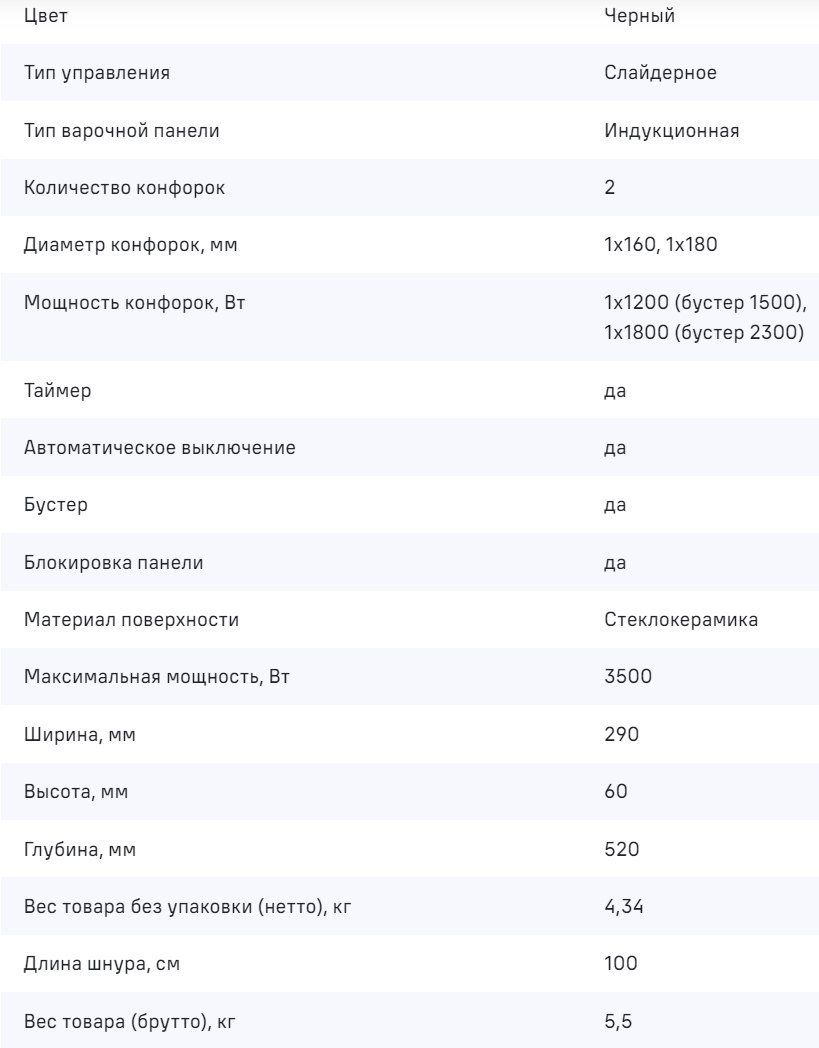Click the "Слайдерное" control type value
Viewport: 819px width, 1048px height.
tap(660, 73)
